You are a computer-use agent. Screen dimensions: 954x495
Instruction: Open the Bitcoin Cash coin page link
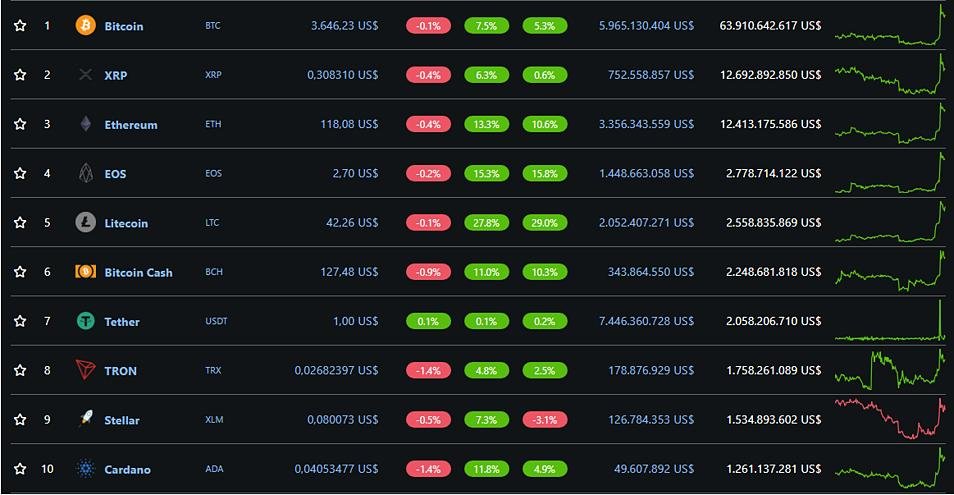(x=138, y=272)
